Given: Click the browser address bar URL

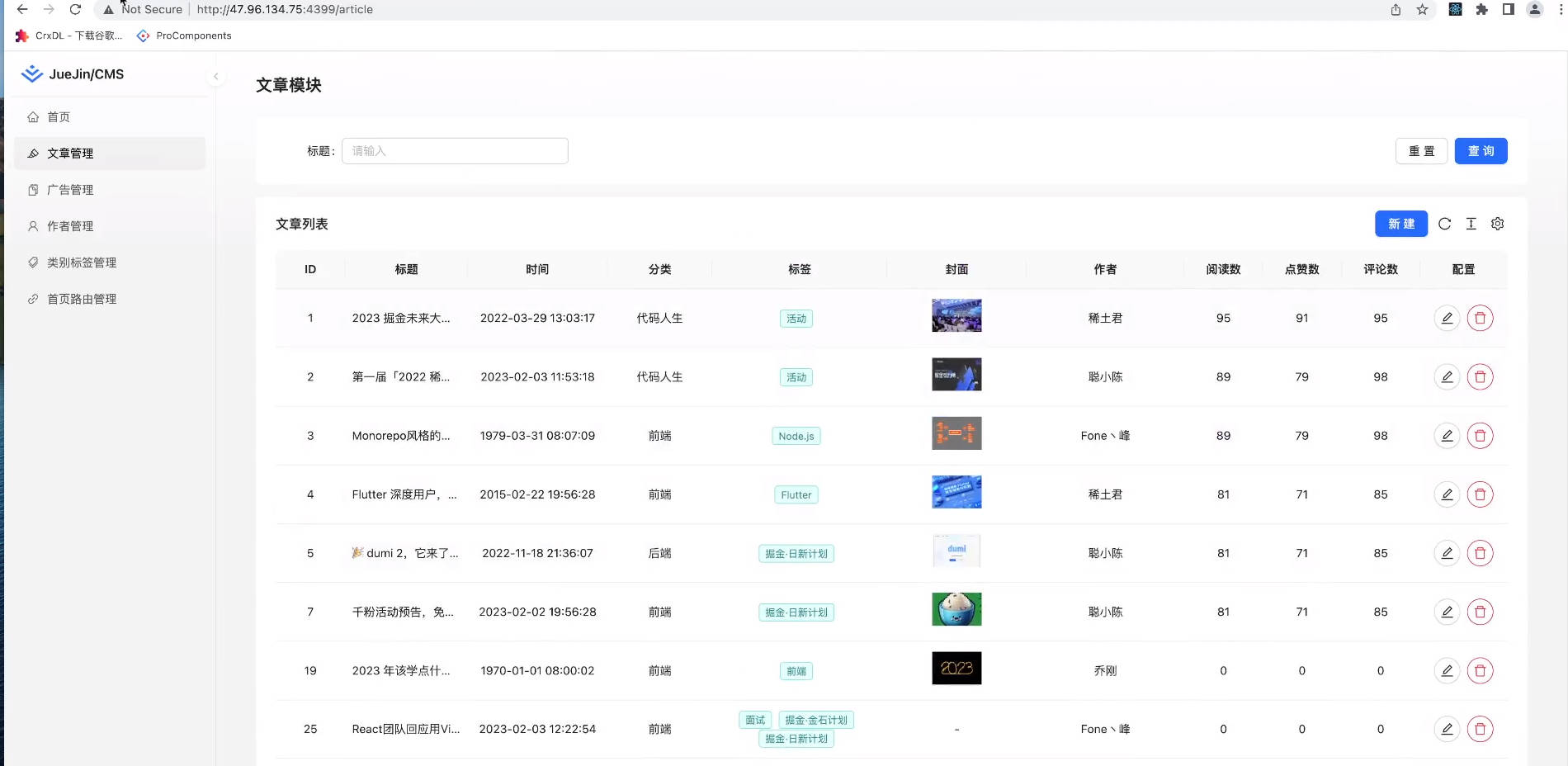Looking at the screenshot, I should click(x=285, y=9).
